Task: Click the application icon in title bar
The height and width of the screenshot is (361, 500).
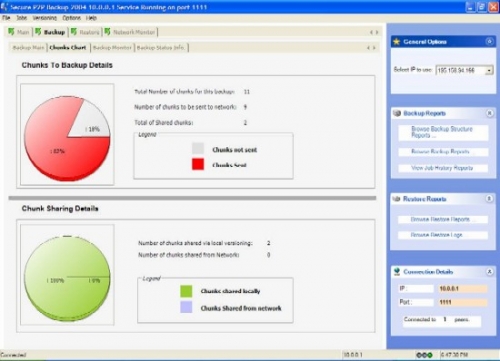Action: [x=4, y=7]
